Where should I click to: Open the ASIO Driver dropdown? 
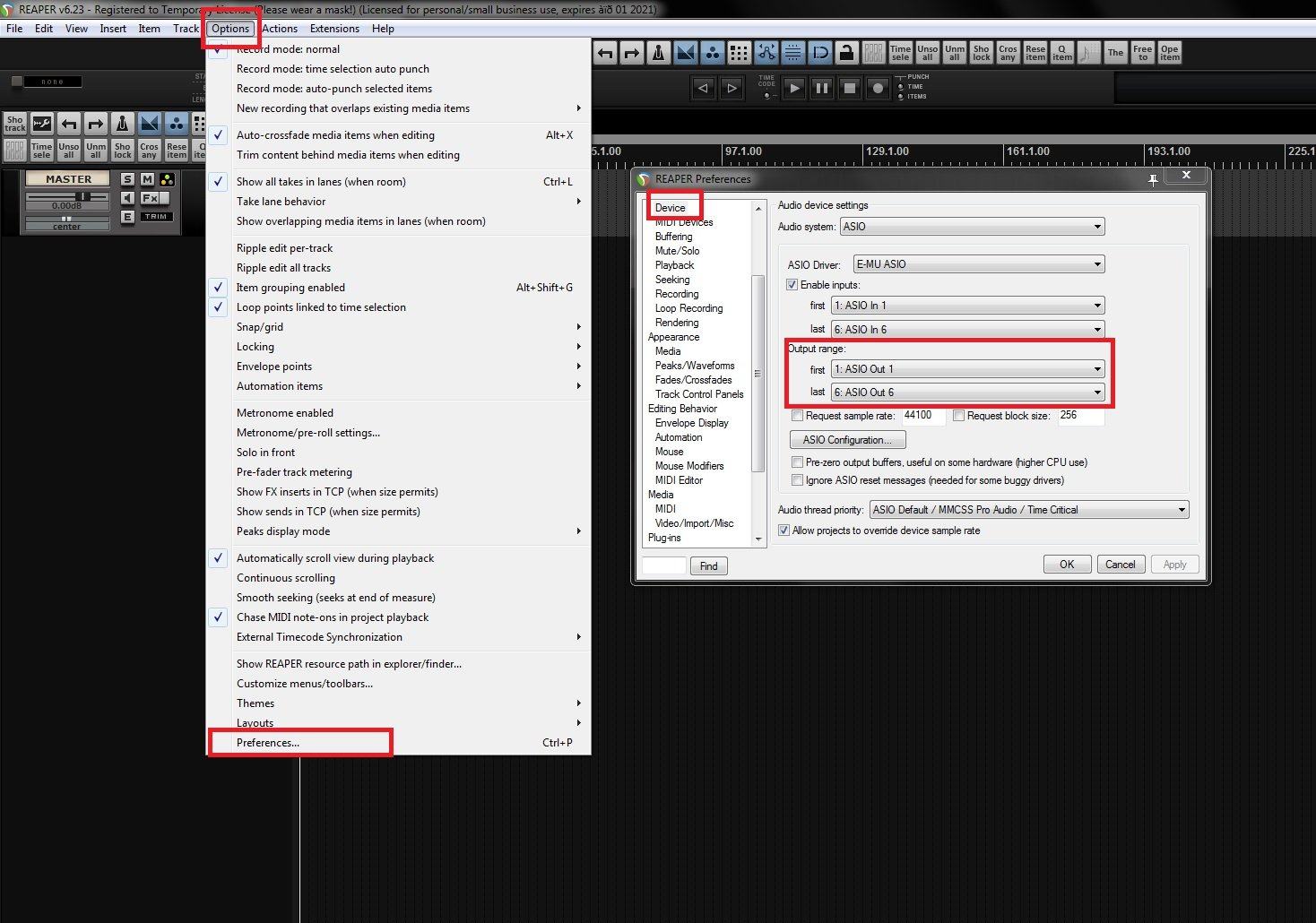coord(978,264)
